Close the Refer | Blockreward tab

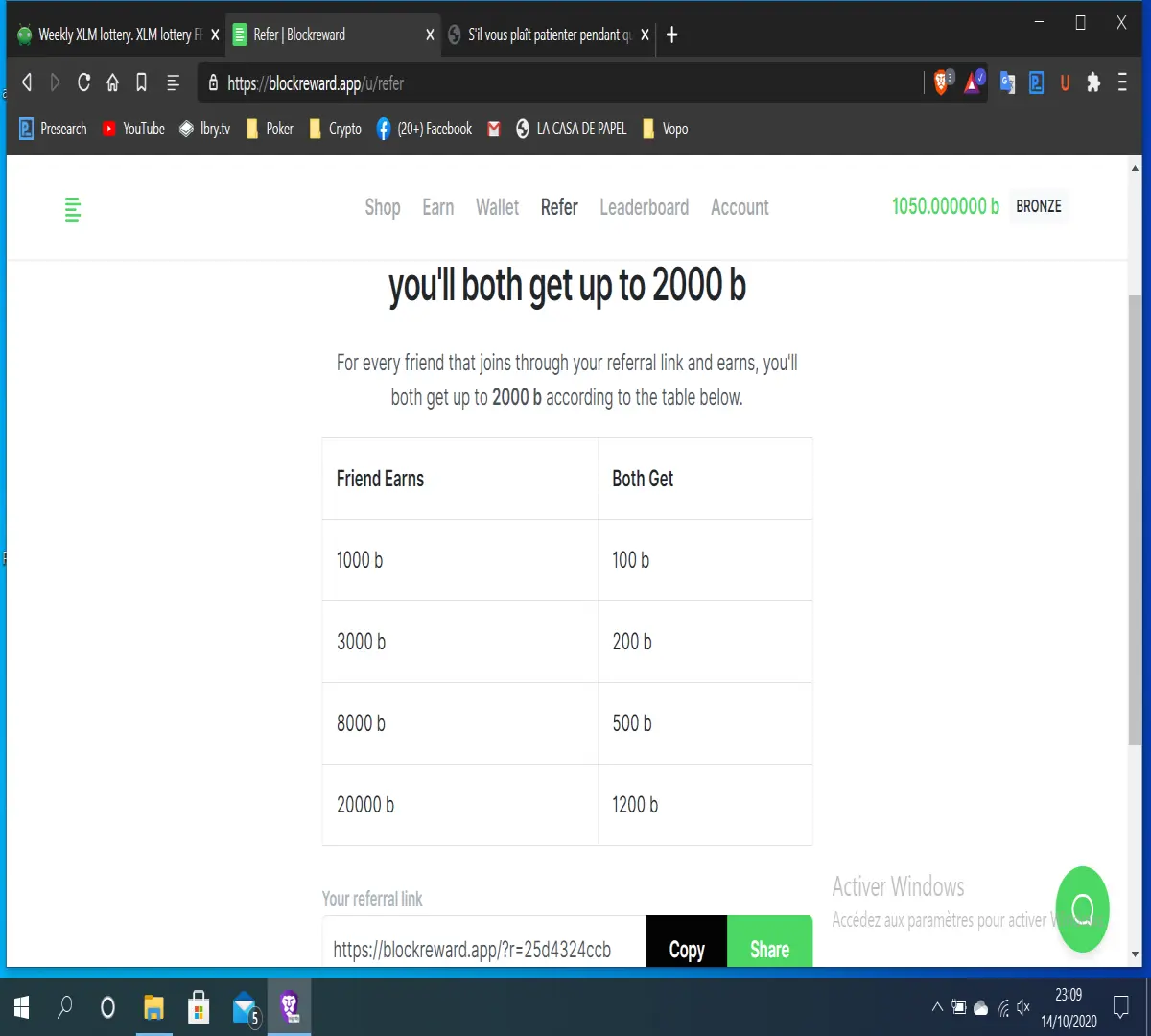pos(430,35)
